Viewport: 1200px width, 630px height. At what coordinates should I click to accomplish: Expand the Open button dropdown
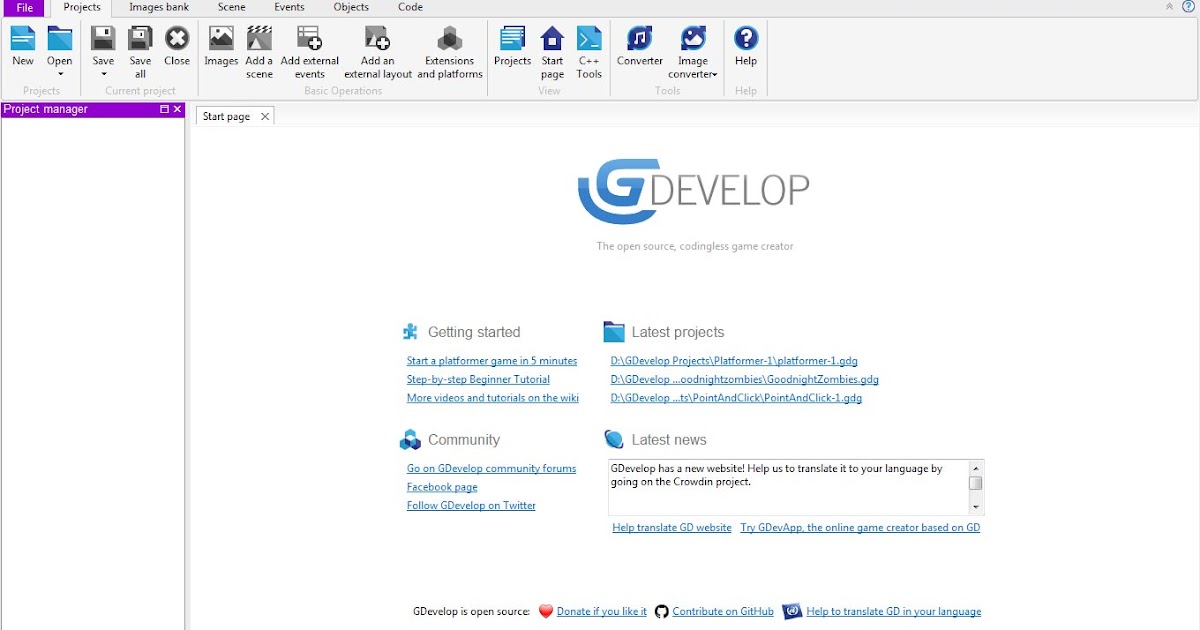(x=59, y=72)
